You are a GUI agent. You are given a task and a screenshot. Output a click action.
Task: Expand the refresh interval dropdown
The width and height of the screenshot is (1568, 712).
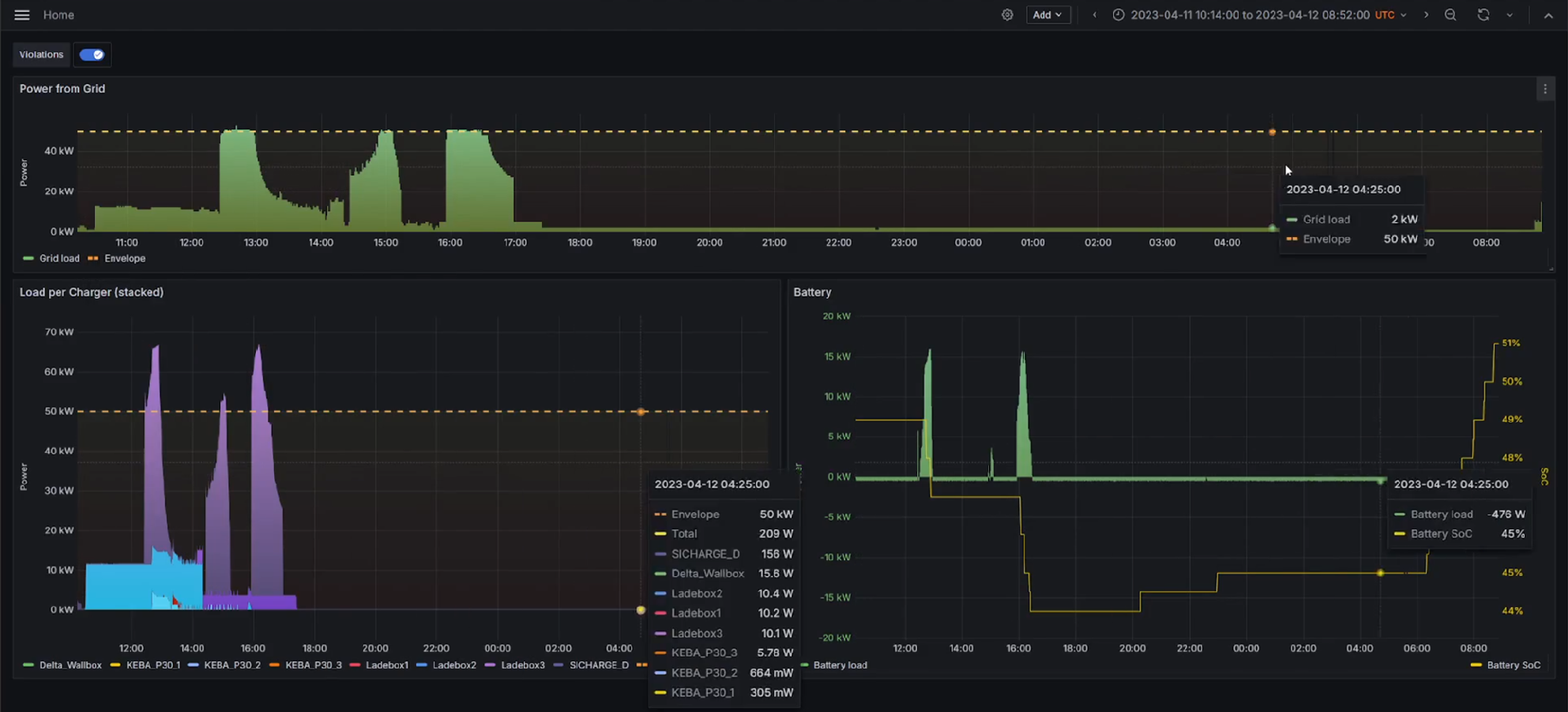coord(1510,15)
